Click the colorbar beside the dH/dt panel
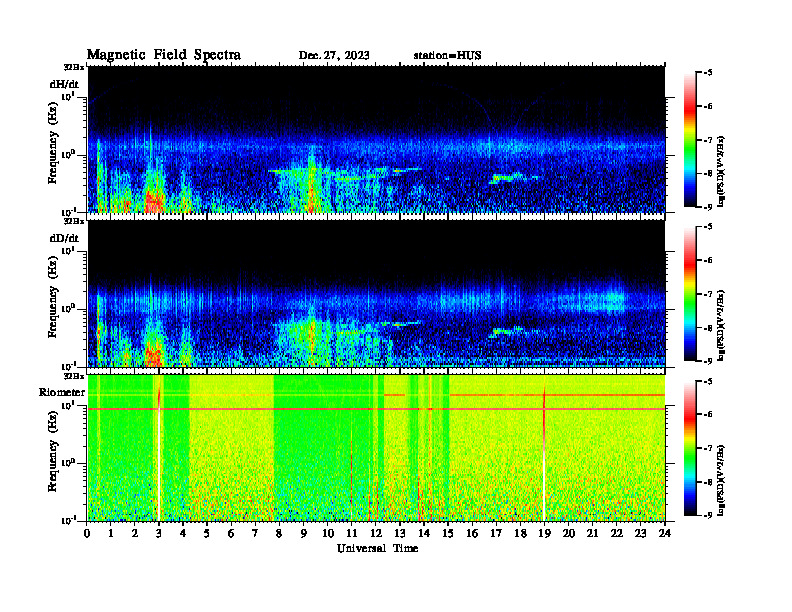Image resolution: width=792 pixels, height=612 pixels. [690, 140]
